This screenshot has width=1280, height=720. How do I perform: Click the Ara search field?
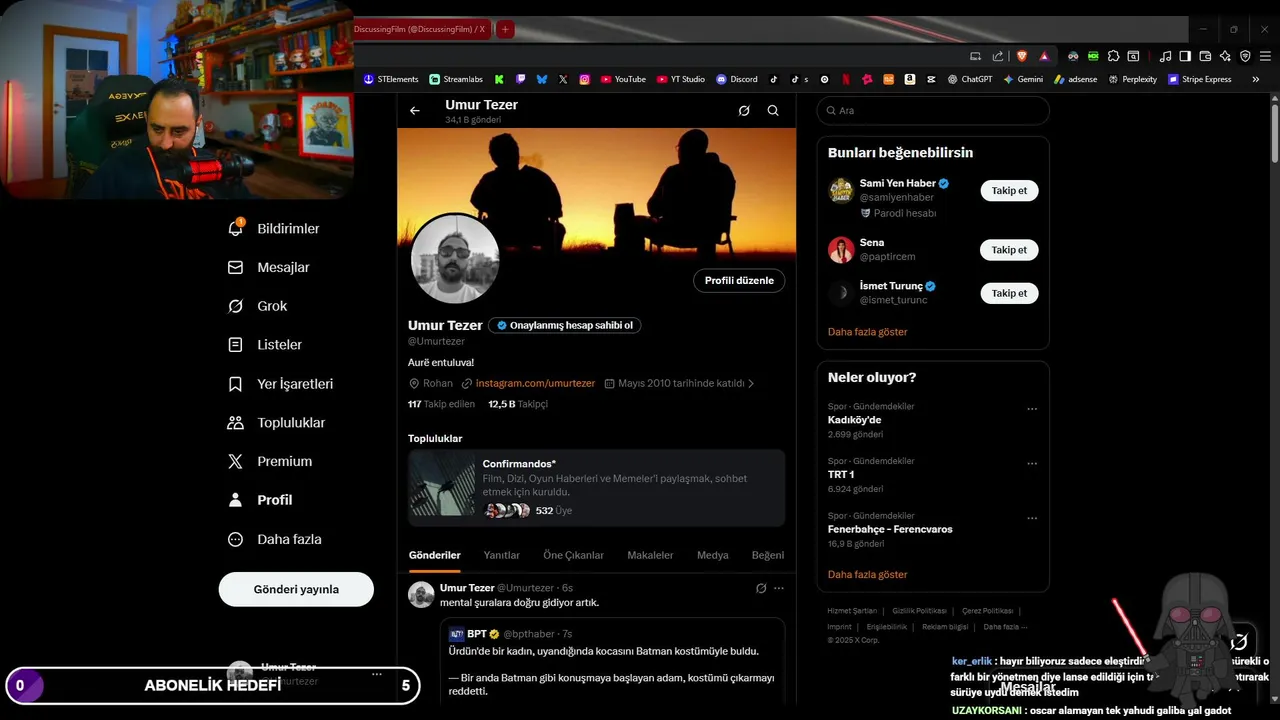pyautogui.click(x=933, y=111)
